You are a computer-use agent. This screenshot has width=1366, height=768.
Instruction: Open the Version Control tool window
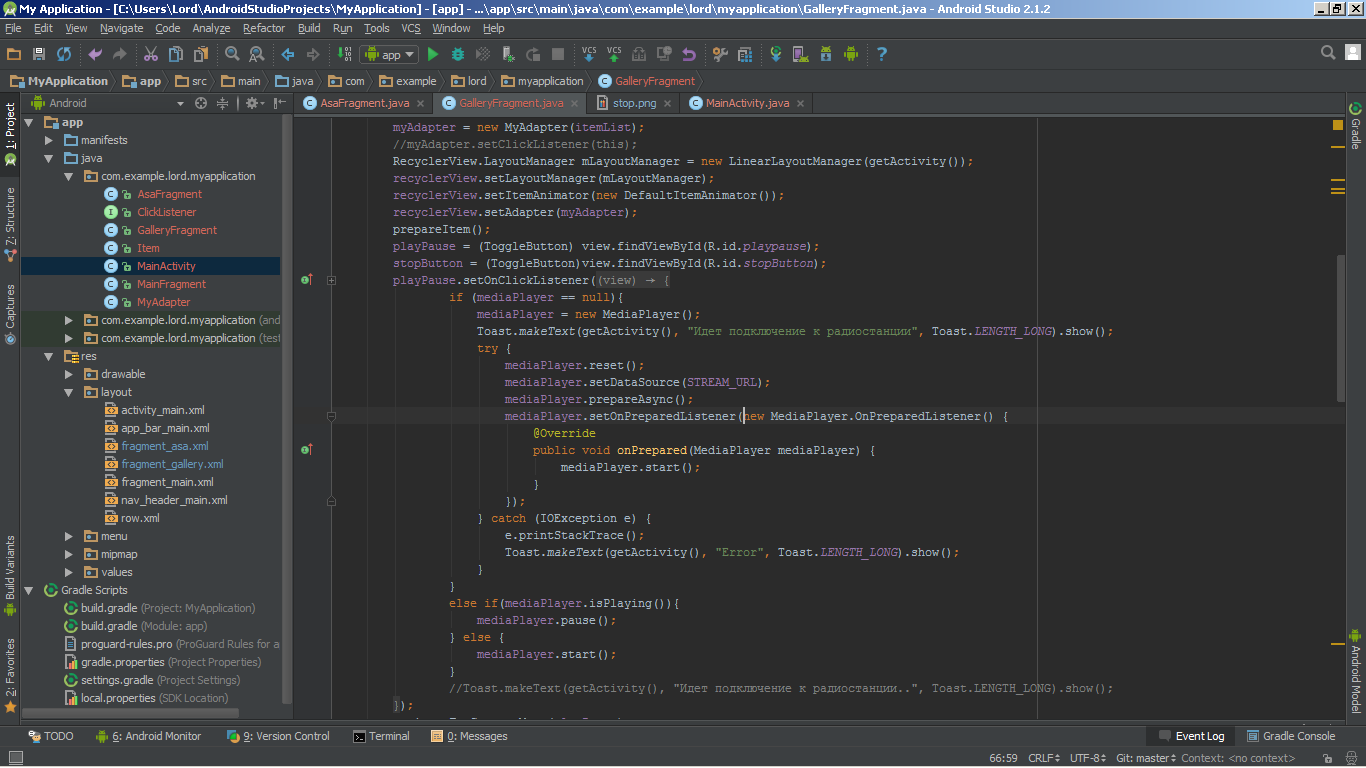click(x=278, y=736)
